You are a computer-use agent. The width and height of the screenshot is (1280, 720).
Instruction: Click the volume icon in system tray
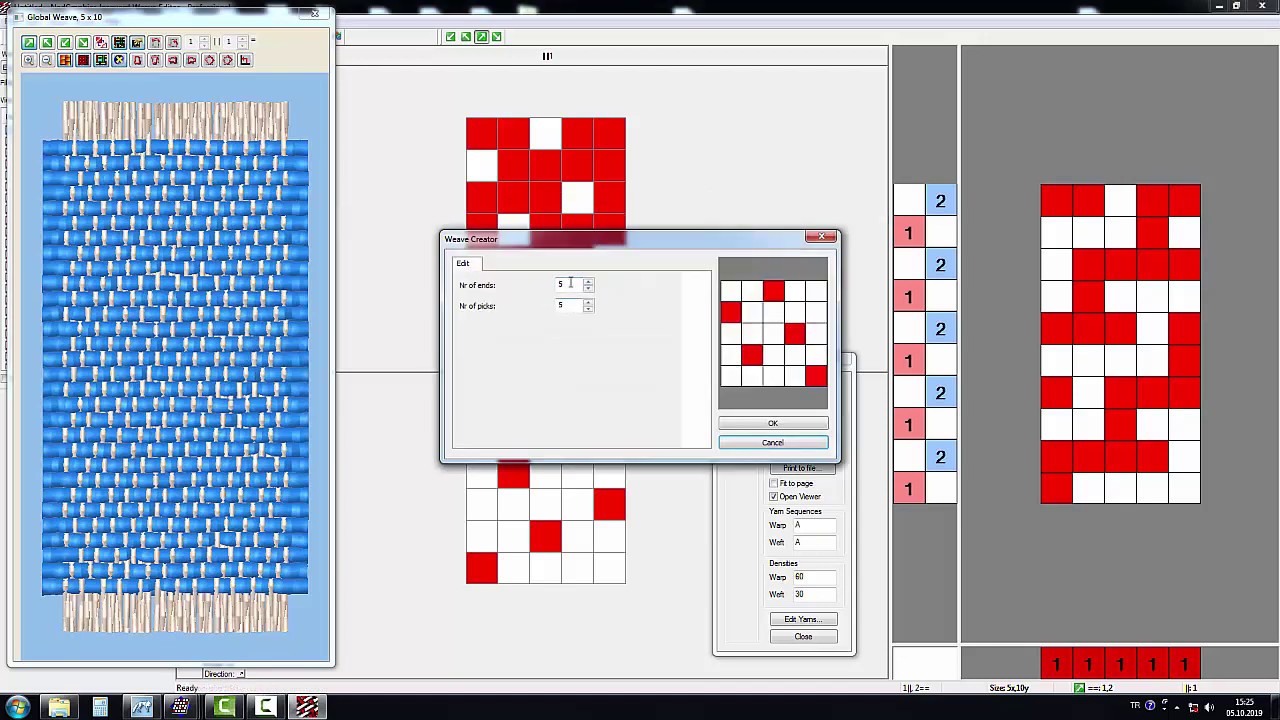[x=1210, y=707]
